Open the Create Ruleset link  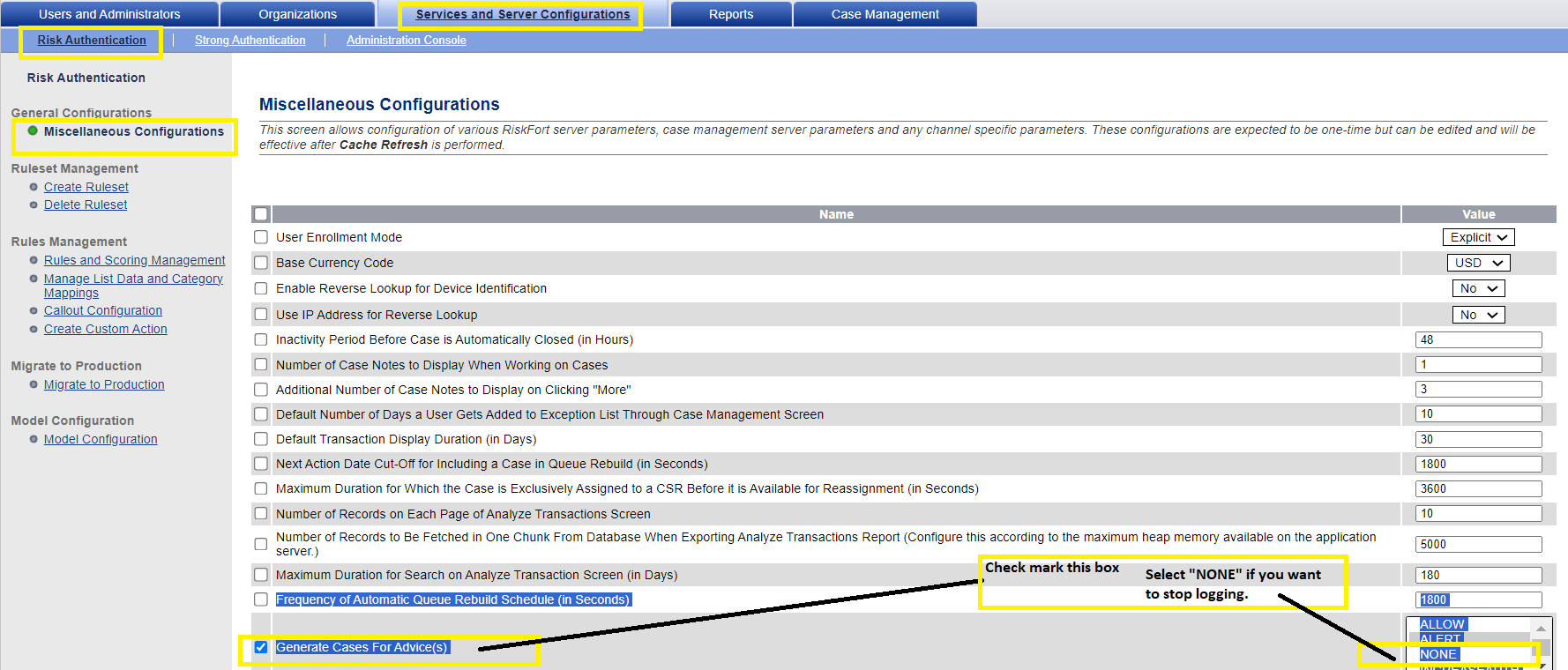86,187
